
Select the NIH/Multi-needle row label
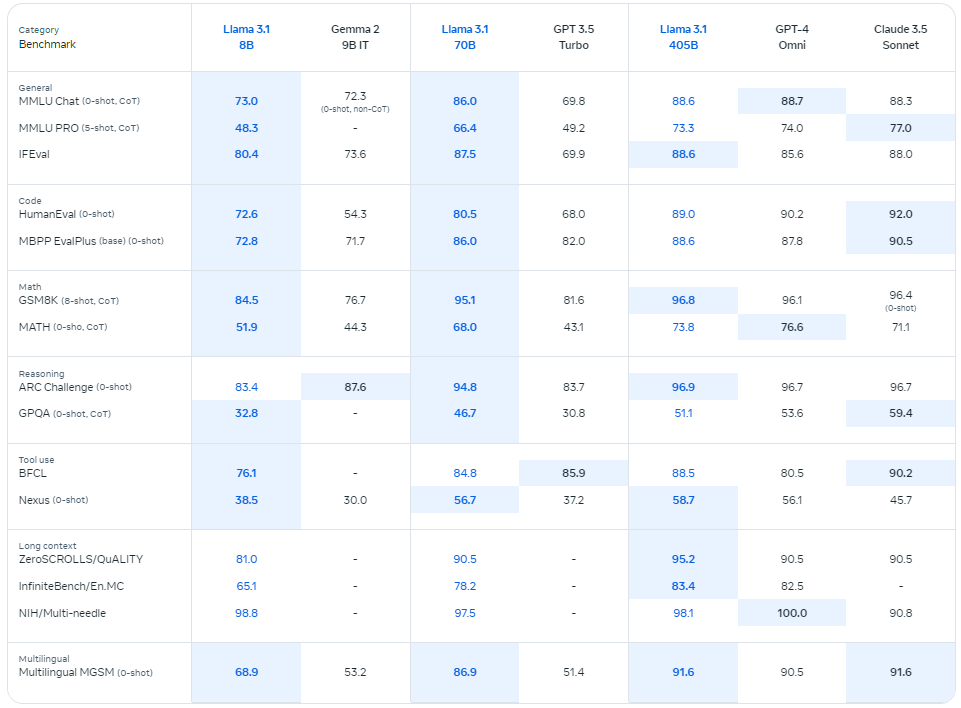click(62, 613)
